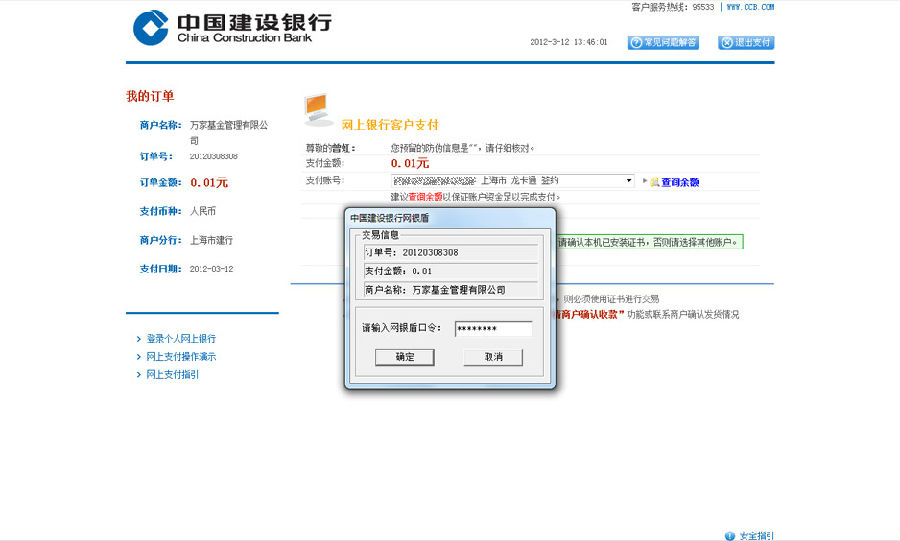This screenshot has height=541, width=900.
Task: Click the 我的订单 heading
Action: pyautogui.click(x=150, y=96)
